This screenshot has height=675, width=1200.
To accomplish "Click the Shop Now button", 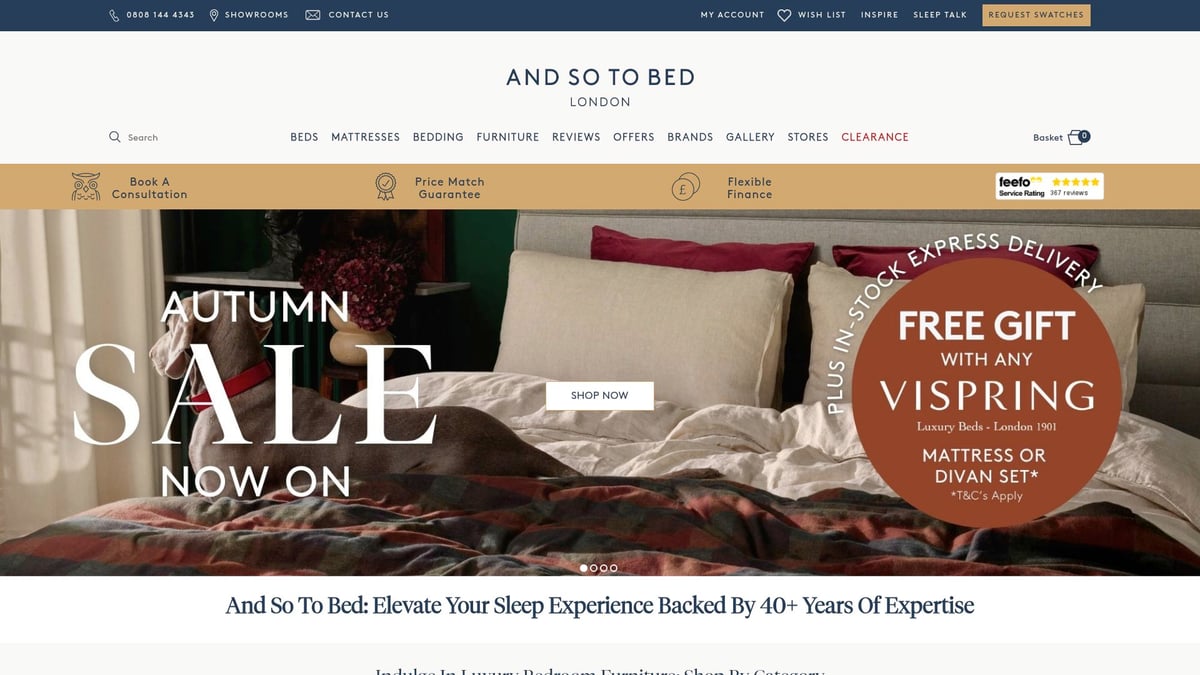I will click(600, 396).
